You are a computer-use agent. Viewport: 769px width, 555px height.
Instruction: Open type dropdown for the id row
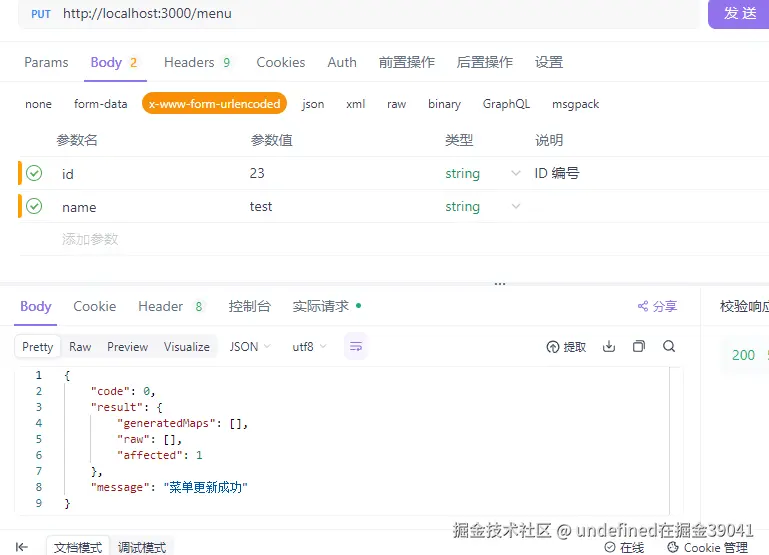(x=515, y=173)
